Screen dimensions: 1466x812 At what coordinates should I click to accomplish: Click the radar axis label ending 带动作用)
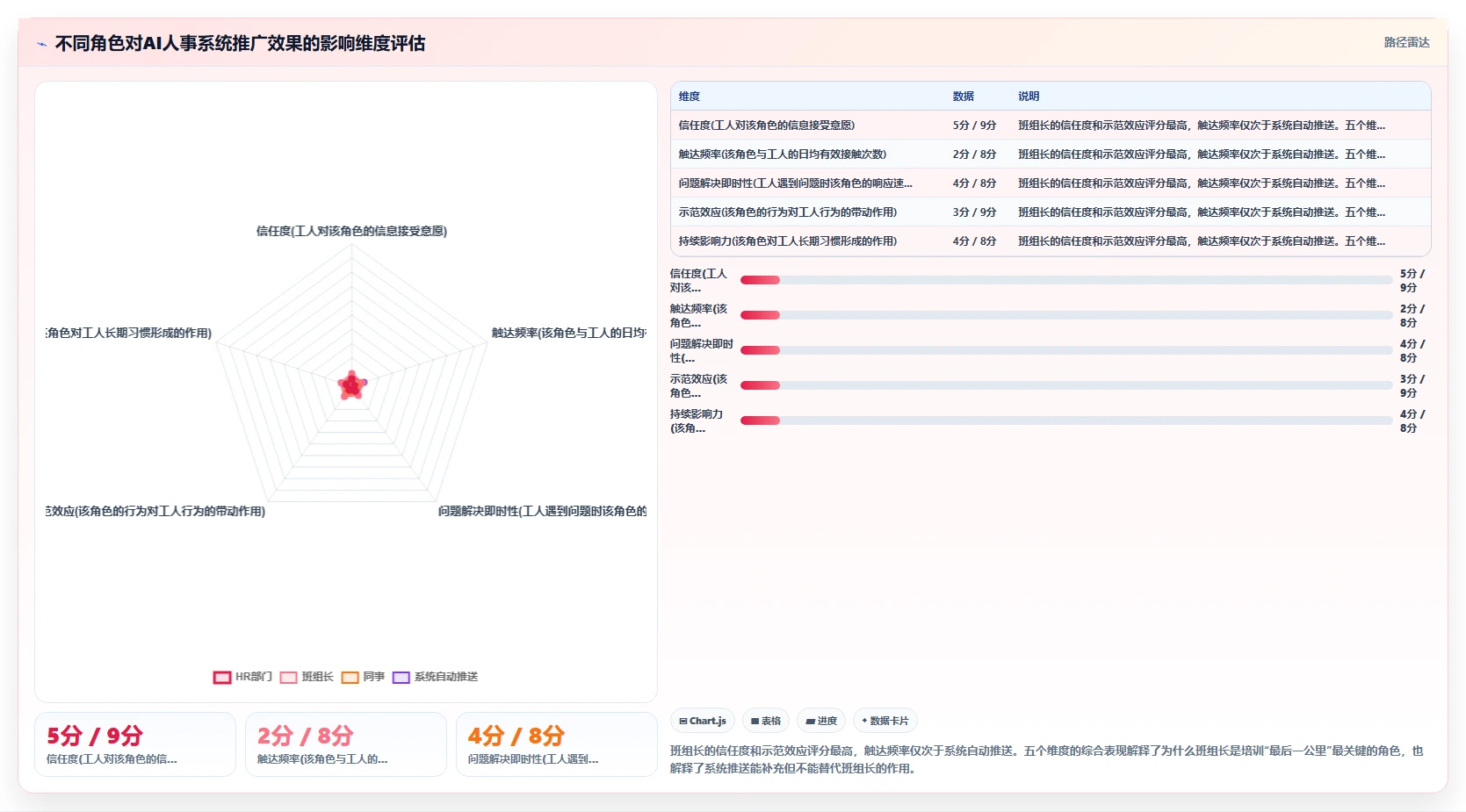[x=155, y=511]
